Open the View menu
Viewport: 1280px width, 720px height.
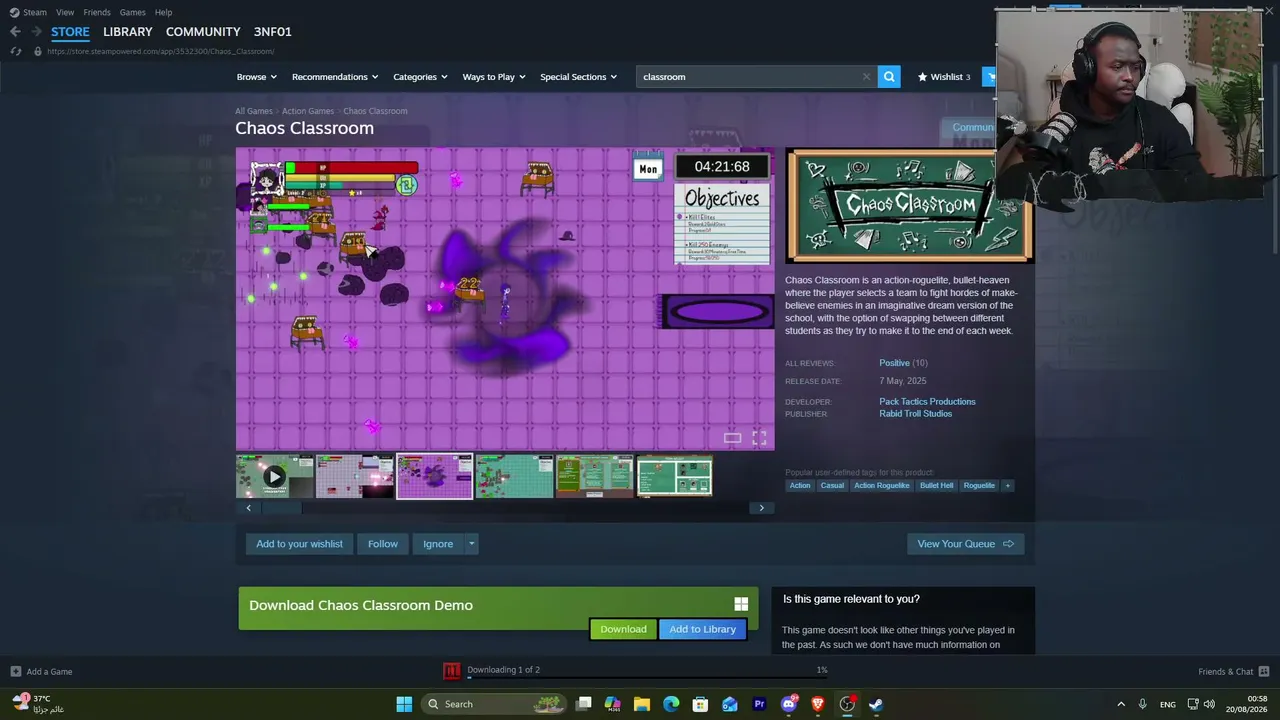[65, 12]
